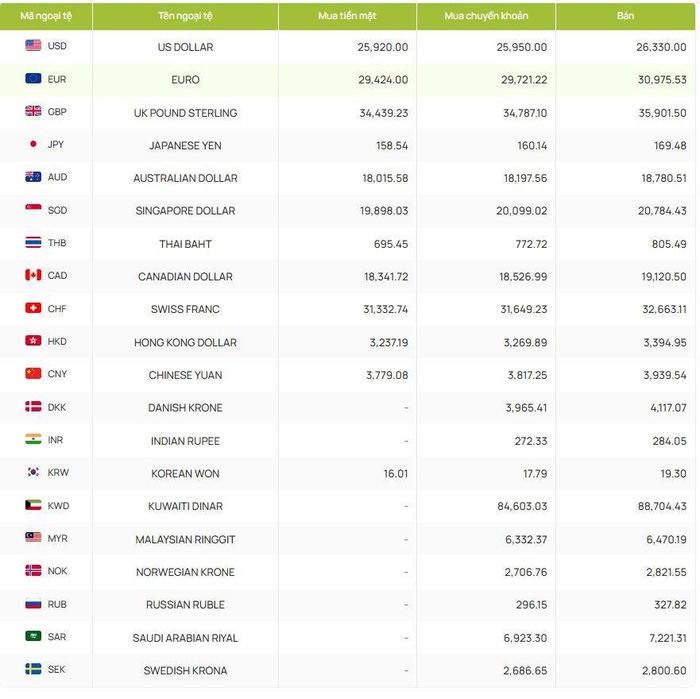This screenshot has width=700, height=699.
Task: Select the Saudi Arabia flag icon
Action: click(x=33, y=636)
